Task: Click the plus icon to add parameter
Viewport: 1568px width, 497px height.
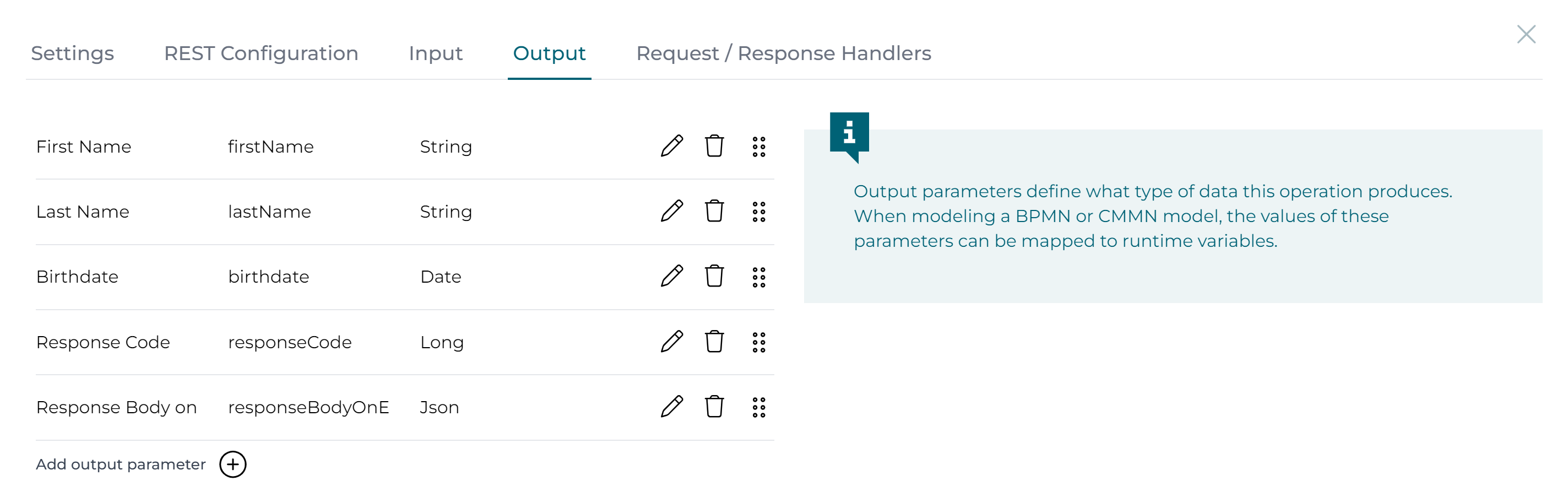Action: [232, 464]
